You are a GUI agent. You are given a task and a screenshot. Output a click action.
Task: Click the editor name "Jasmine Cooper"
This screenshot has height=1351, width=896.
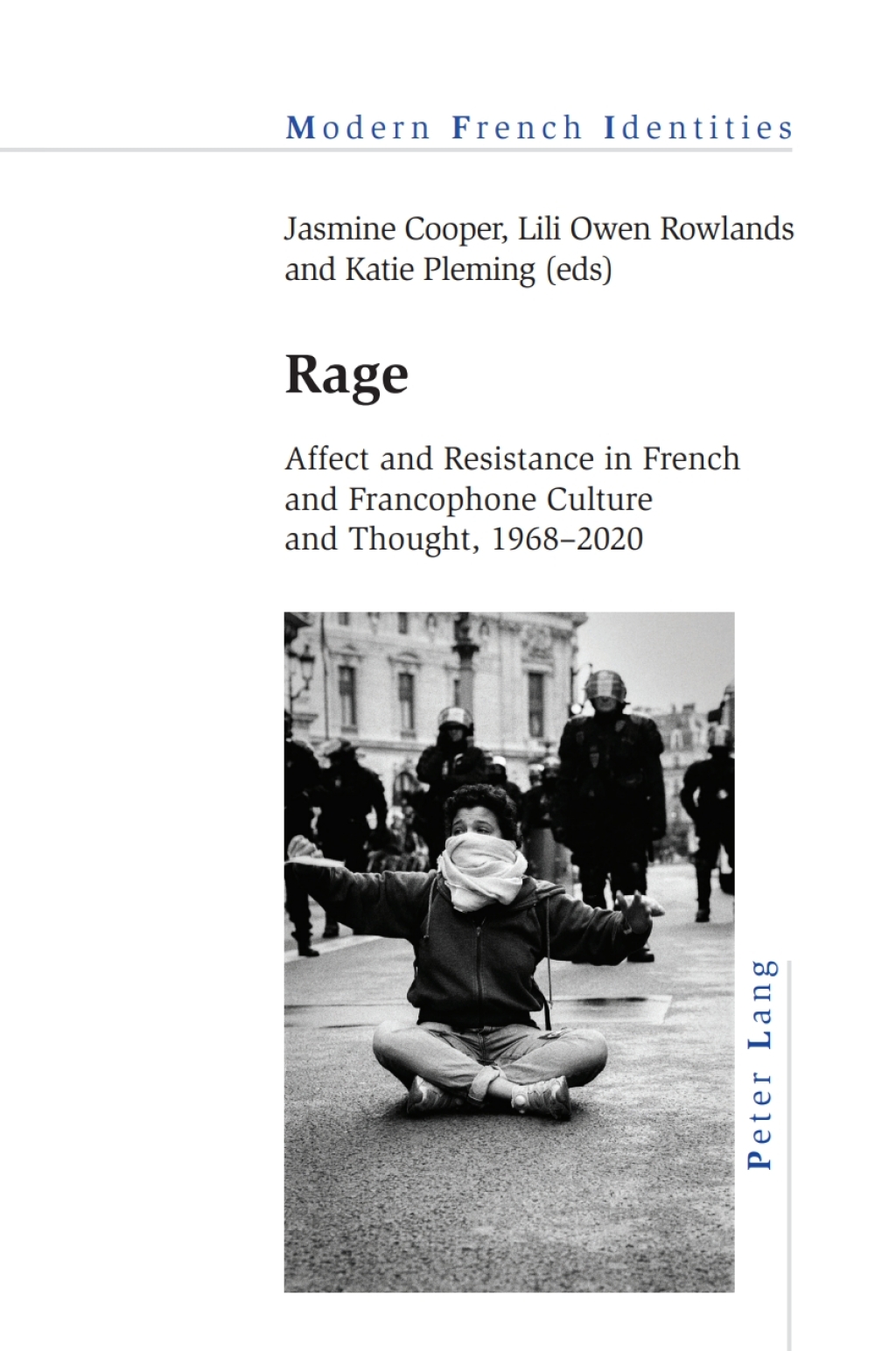pos(392,229)
